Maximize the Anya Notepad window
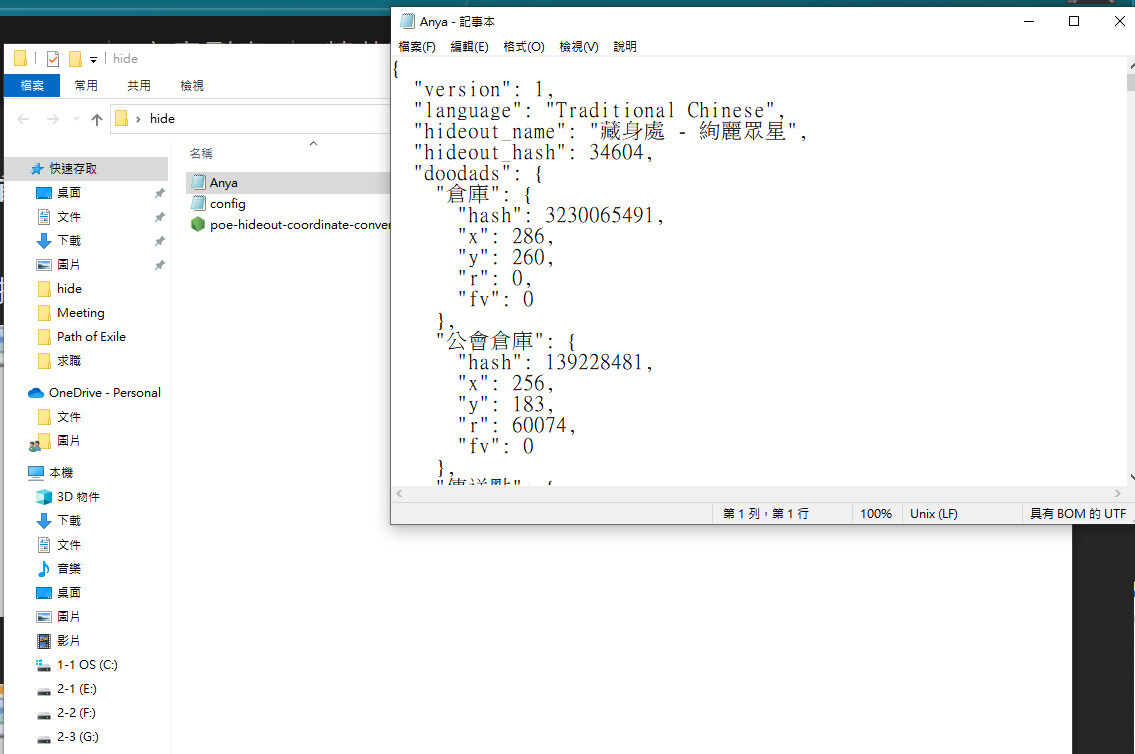The image size is (1135, 754). [x=1074, y=21]
